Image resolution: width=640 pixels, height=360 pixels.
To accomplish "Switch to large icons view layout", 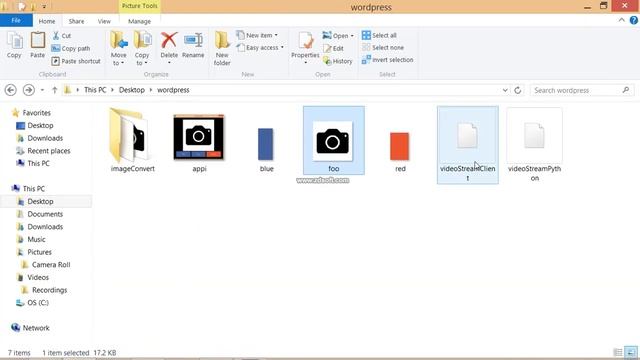I will [x=631, y=352].
